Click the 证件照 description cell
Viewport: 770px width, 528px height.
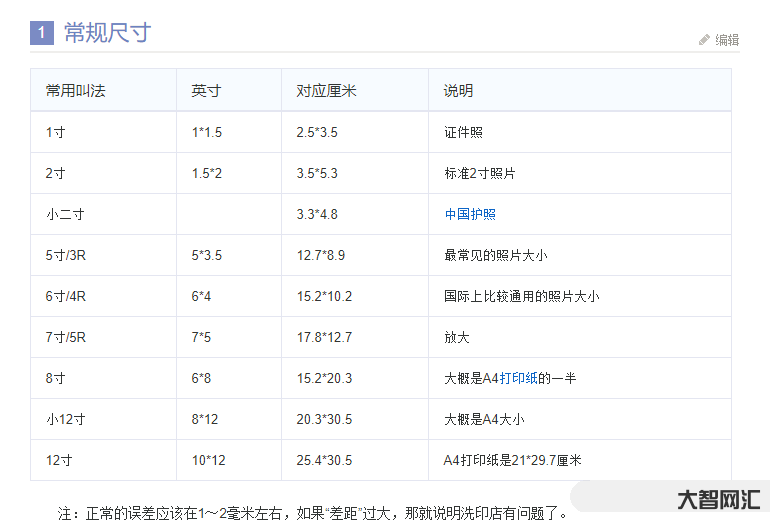[x=463, y=132]
